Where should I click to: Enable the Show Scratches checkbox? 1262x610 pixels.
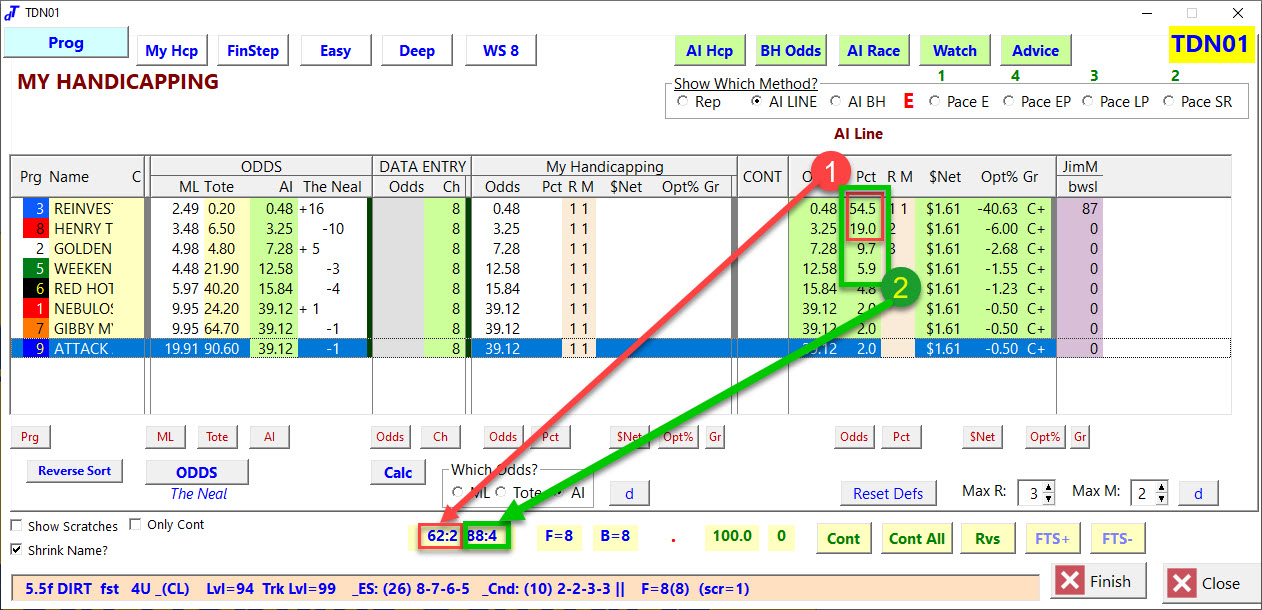[x=17, y=526]
